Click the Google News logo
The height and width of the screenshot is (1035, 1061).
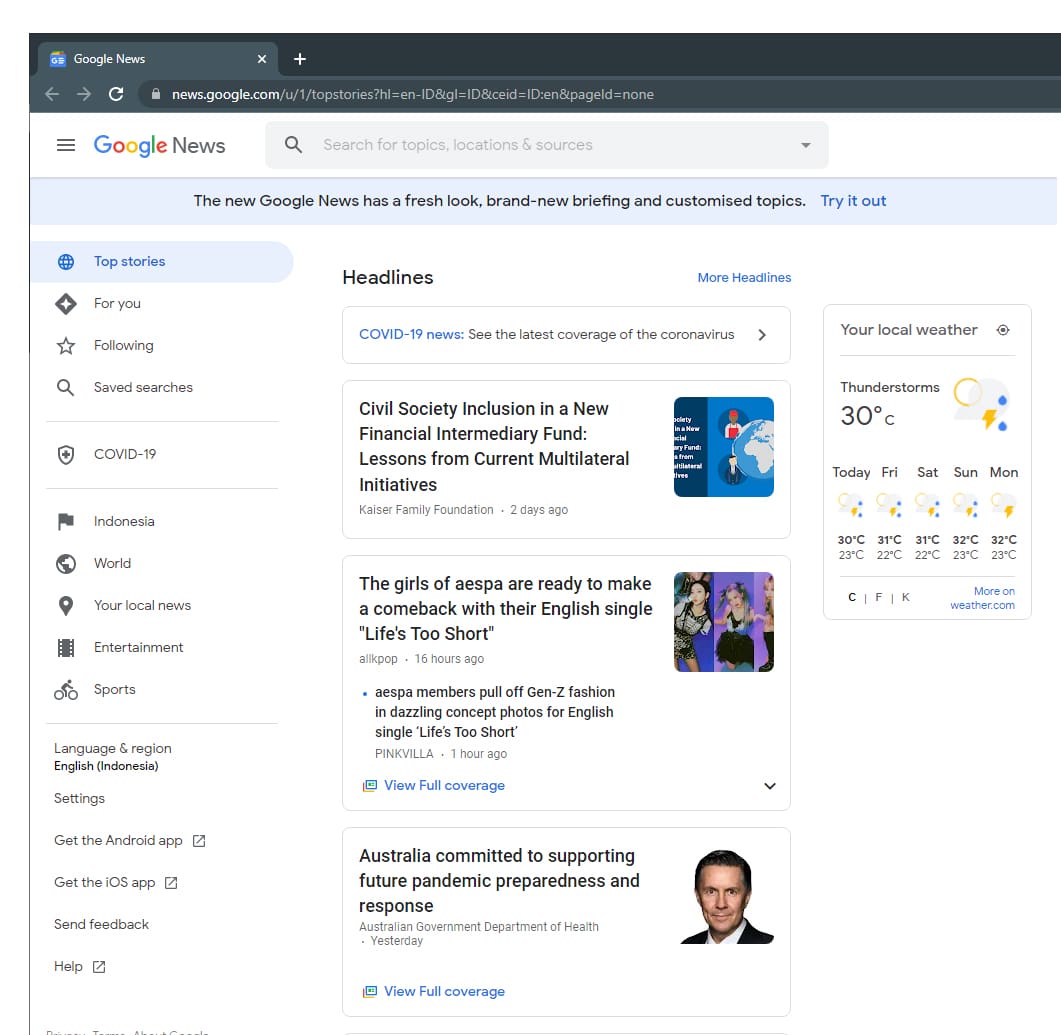(x=159, y=145)
